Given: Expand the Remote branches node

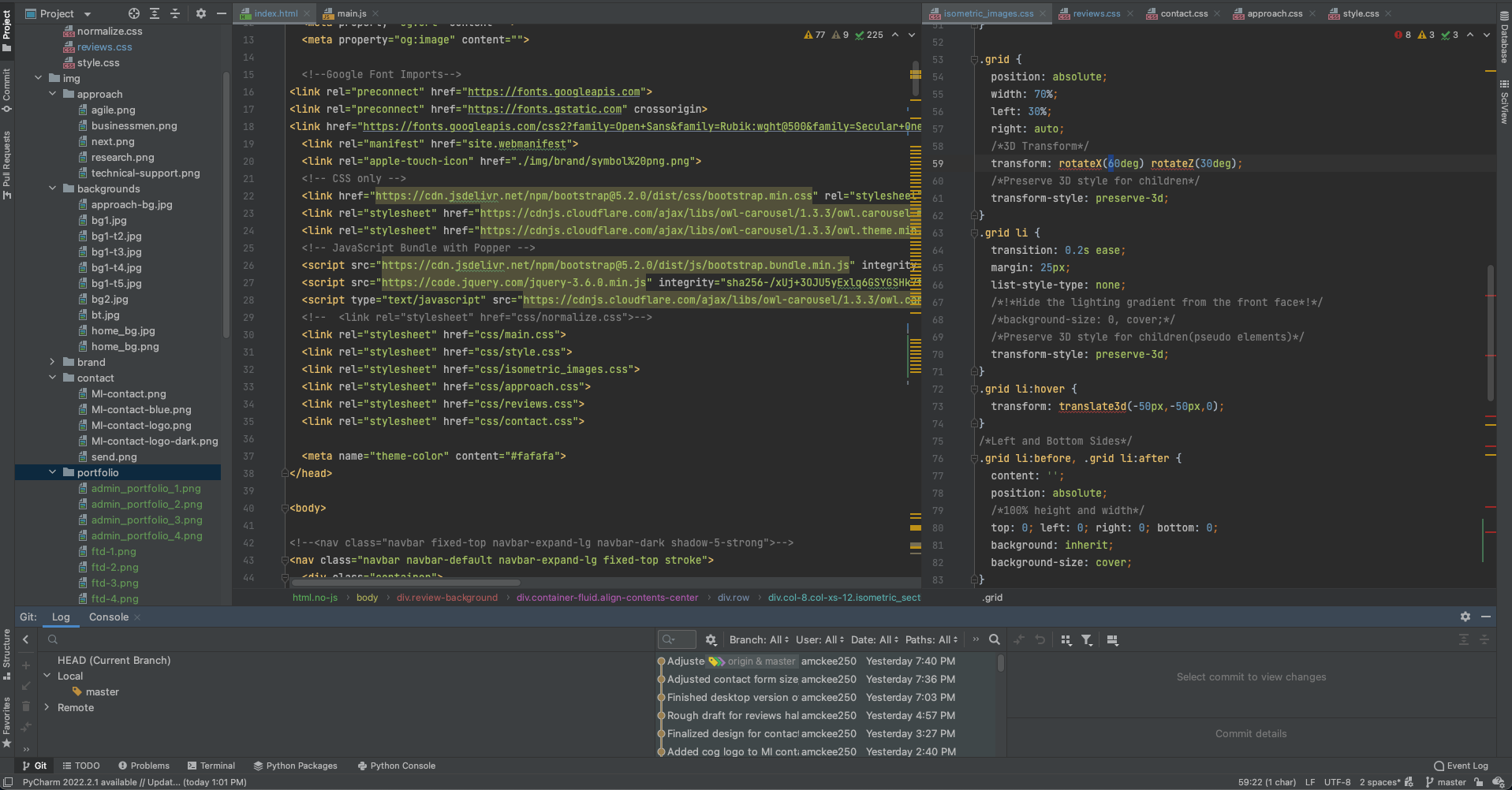Looking at the screenshot, I should click(47, 707).
